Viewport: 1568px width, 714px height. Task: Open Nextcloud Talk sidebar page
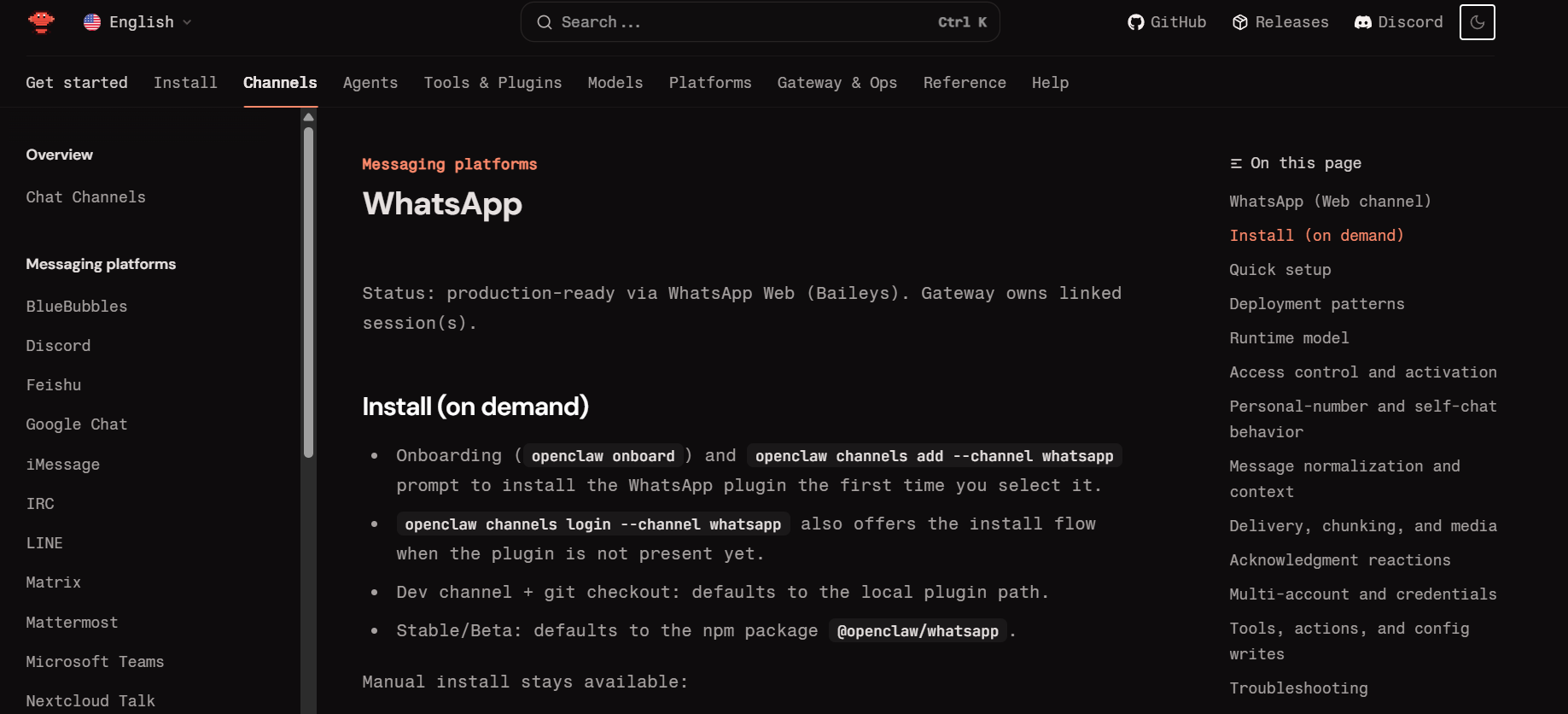click(90, 701)
